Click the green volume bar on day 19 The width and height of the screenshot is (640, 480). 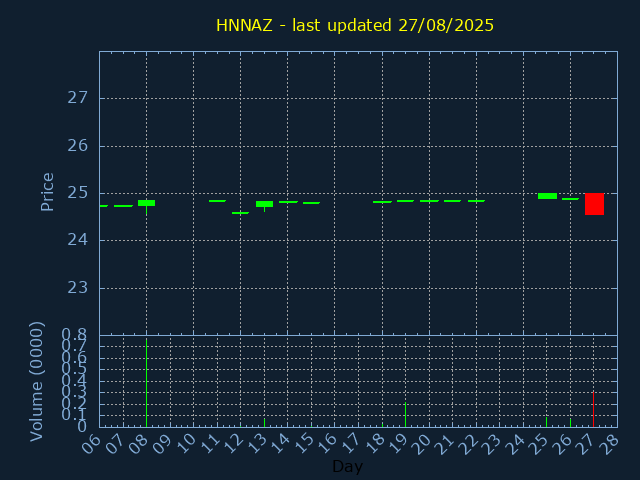[405, 415]
